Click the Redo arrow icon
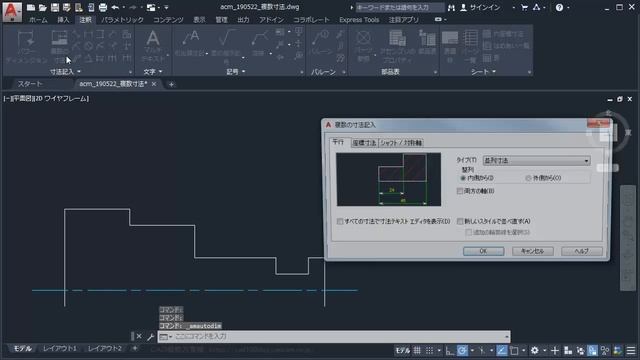The height and width of the screenshot is (360, 640). tap(133, 7)
